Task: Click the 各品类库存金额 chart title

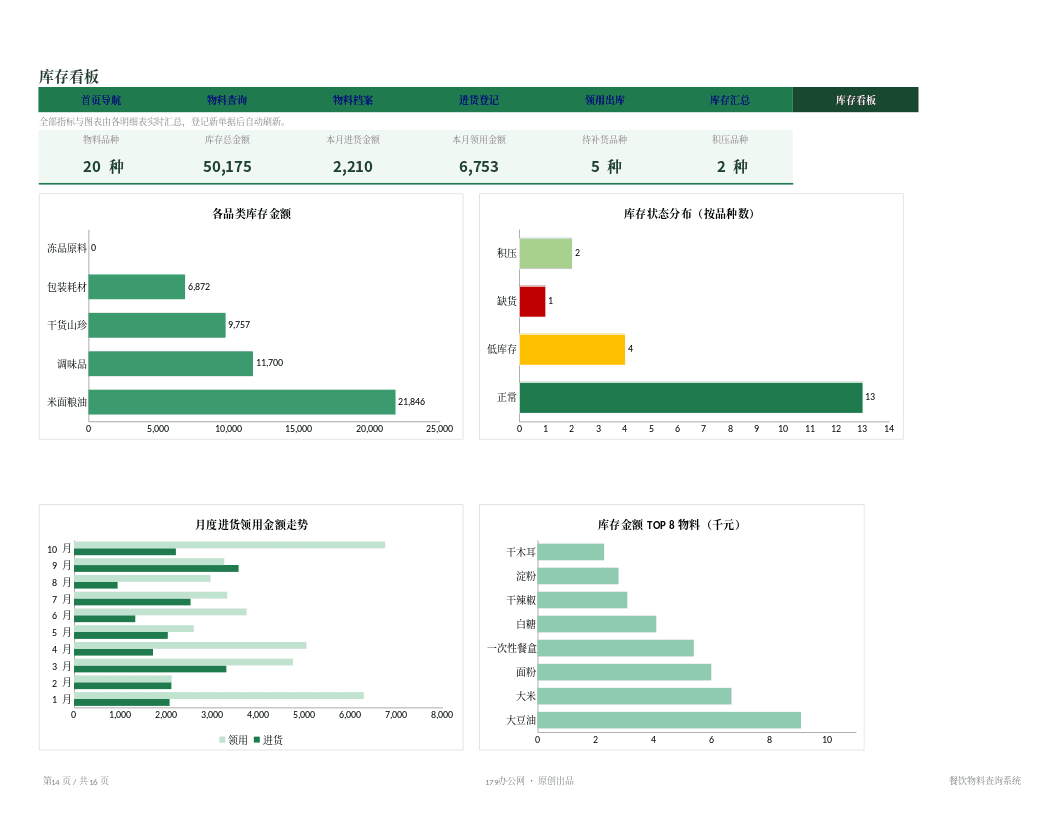Action: click(x=251, y=213)
